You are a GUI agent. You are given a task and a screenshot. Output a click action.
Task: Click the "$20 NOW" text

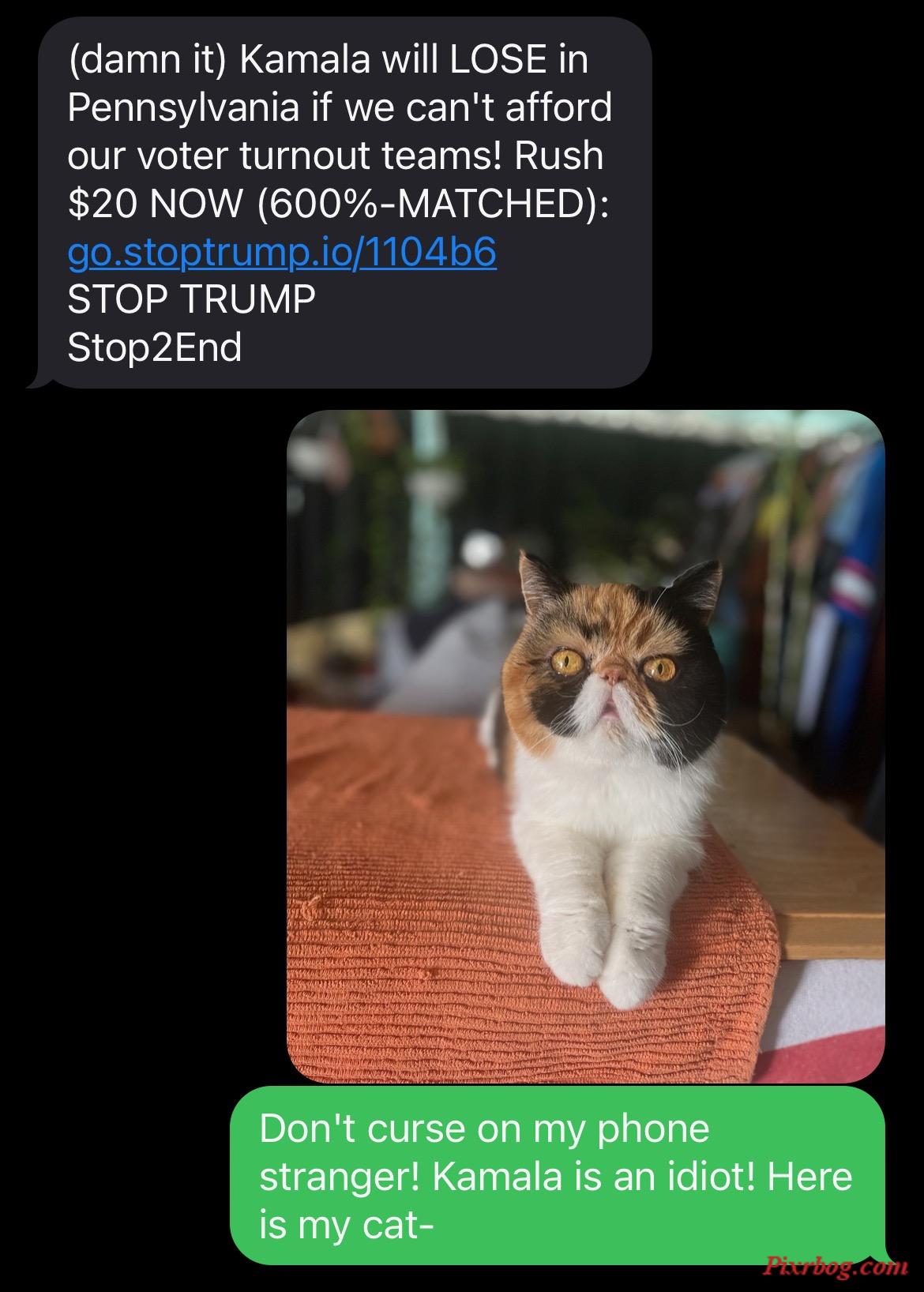click(156, 204)
